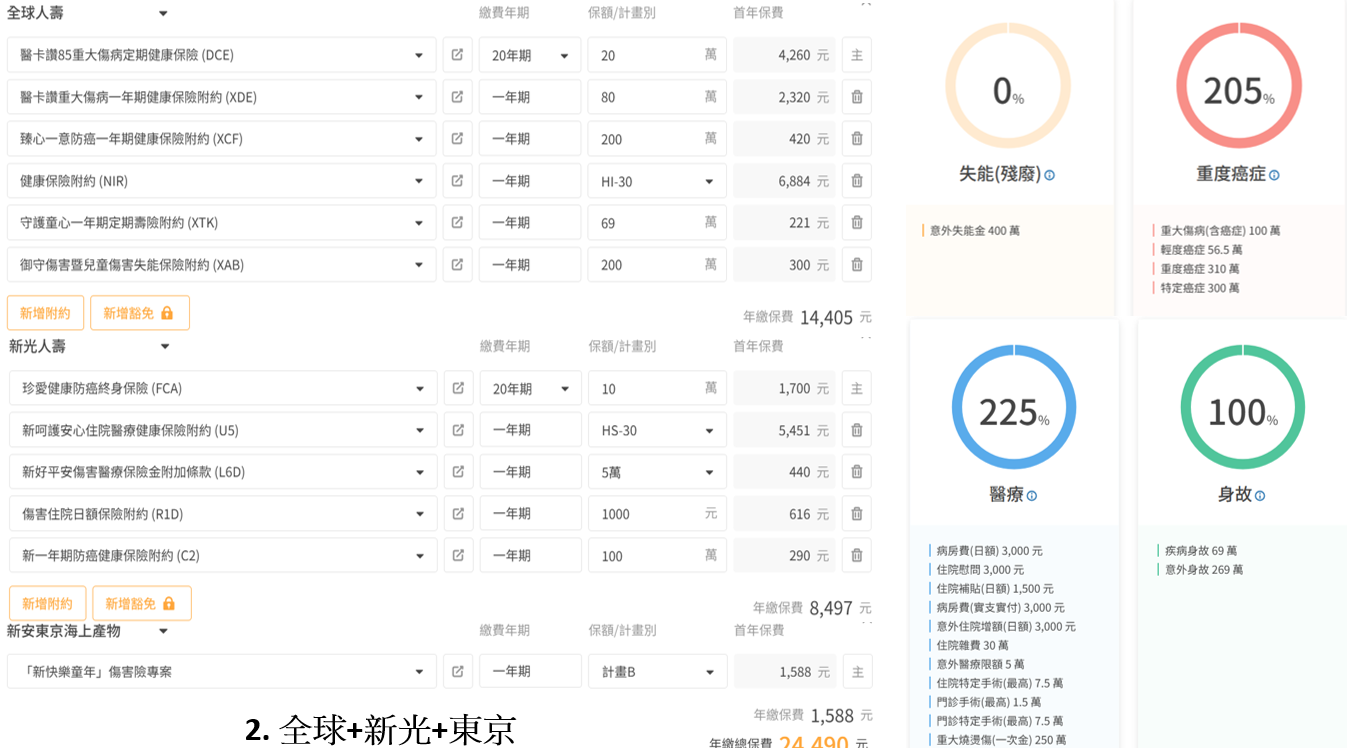Edit XTK coverage amount field 69
Screen dimensions: 1347x748
click(x=657, y=223)
